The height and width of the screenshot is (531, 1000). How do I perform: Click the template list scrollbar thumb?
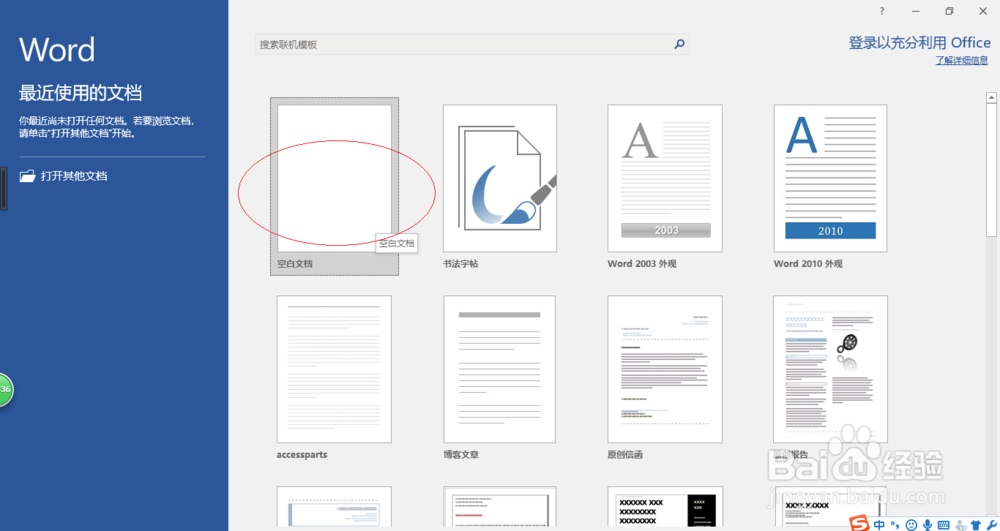pyautogui.click(x=991, y=169)
